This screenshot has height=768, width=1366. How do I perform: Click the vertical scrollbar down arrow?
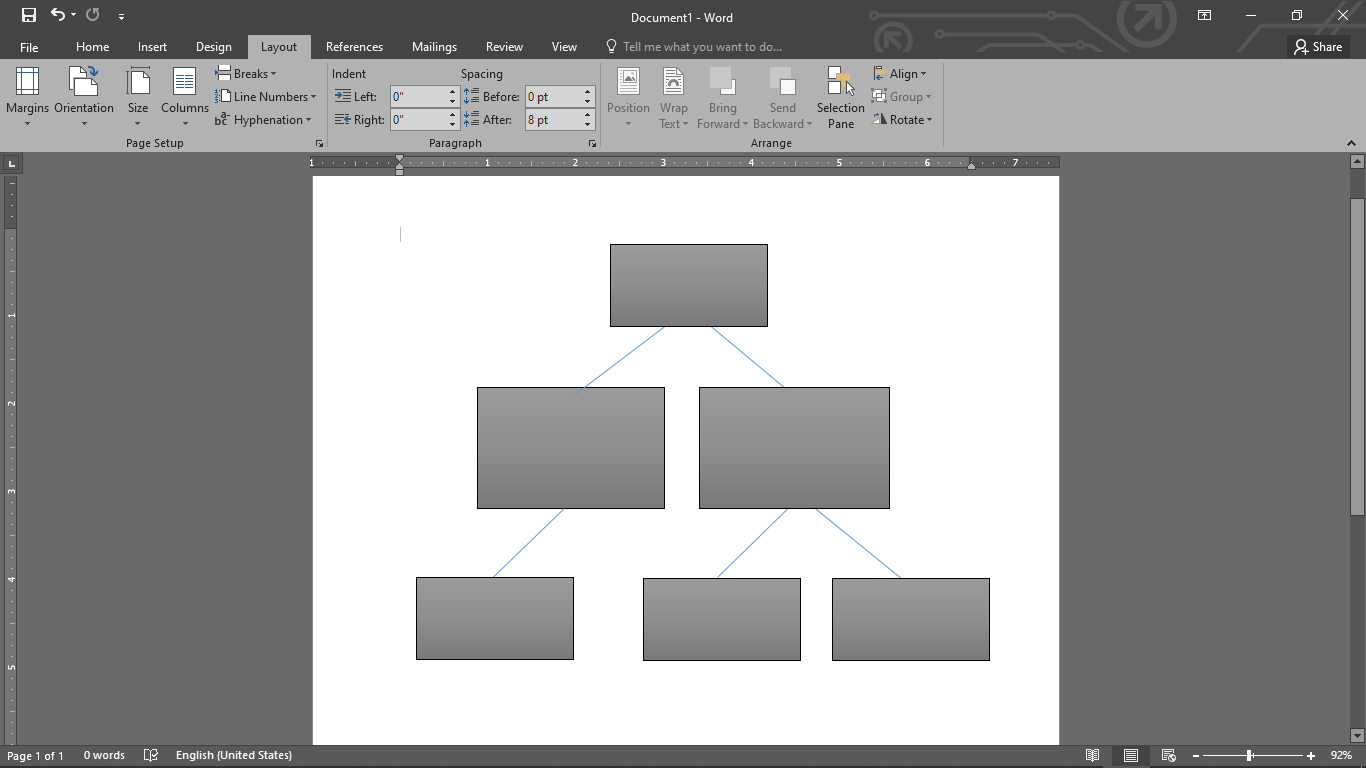pyautogui.click(x=1357, y=736)
